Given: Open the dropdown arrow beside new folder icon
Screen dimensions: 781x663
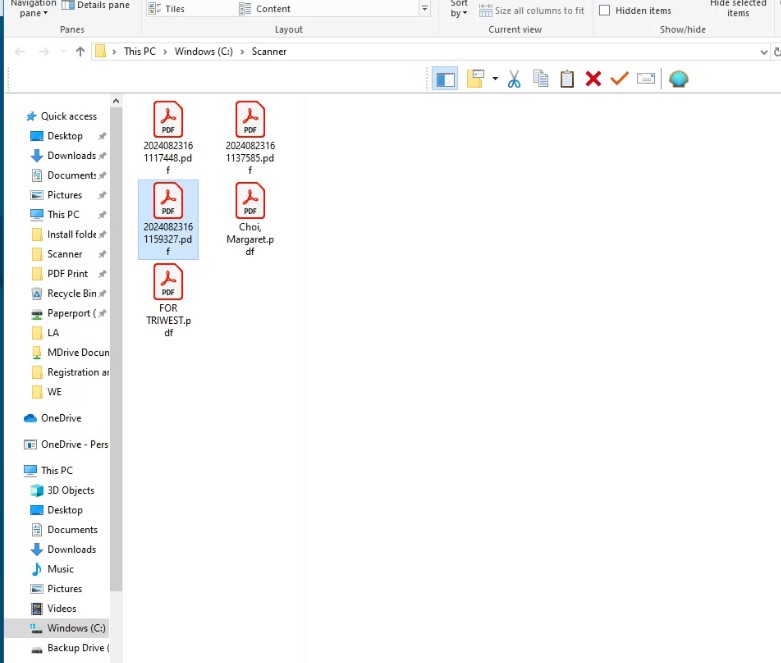Looking at the screenshot, I should tap(495, 79).
